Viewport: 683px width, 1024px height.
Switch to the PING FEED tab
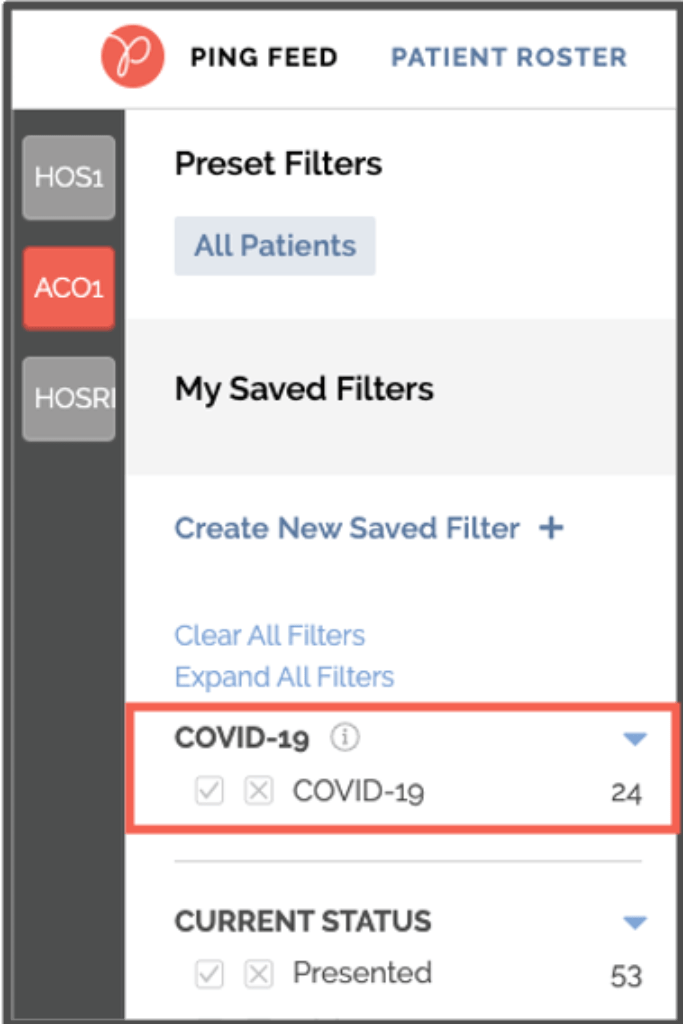(264, 57)
